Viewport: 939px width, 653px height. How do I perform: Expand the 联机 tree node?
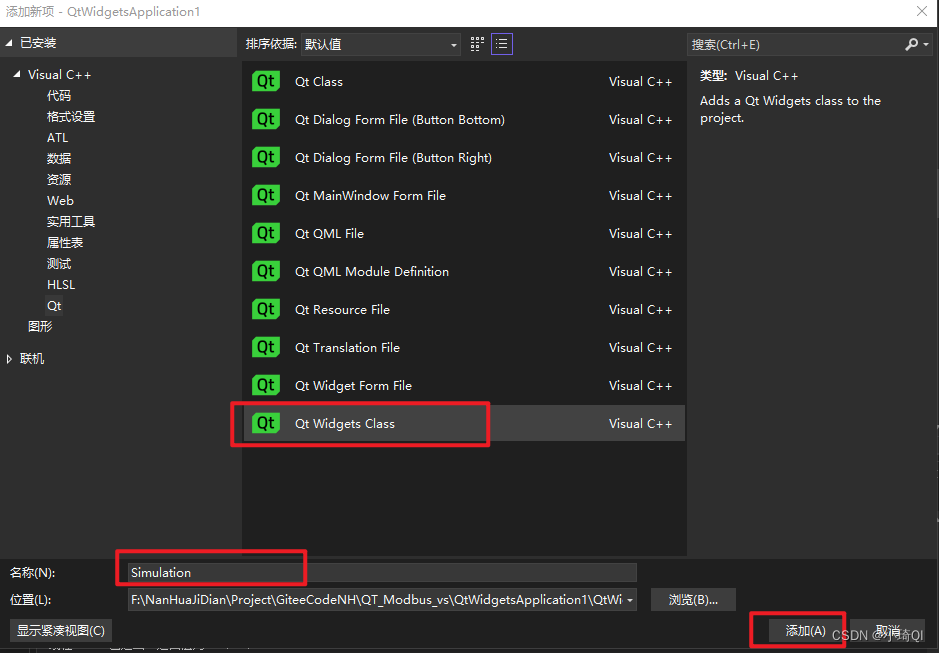click(9, 359)
